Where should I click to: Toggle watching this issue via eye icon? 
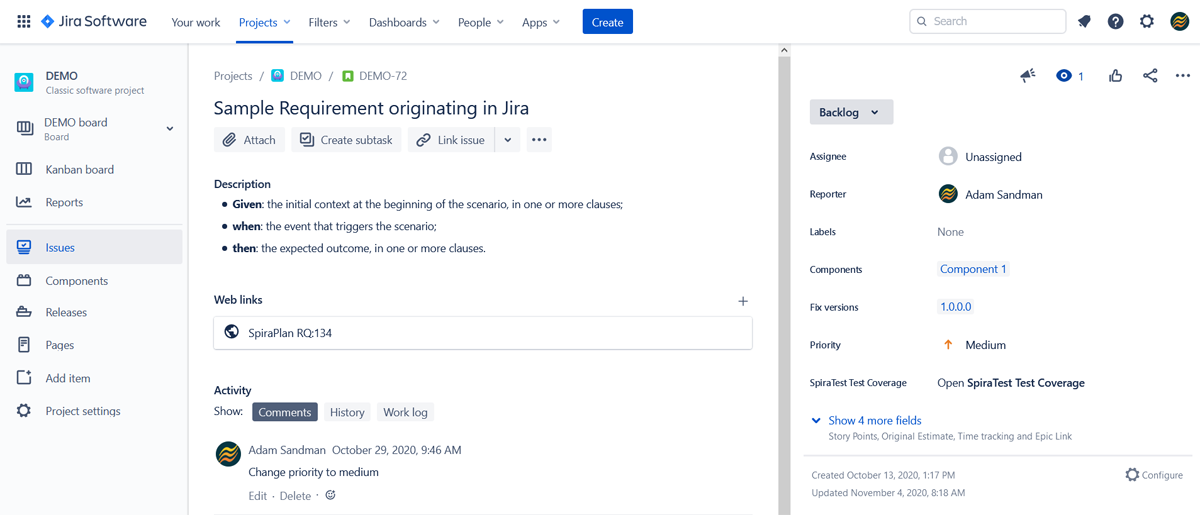point(1064,76)
